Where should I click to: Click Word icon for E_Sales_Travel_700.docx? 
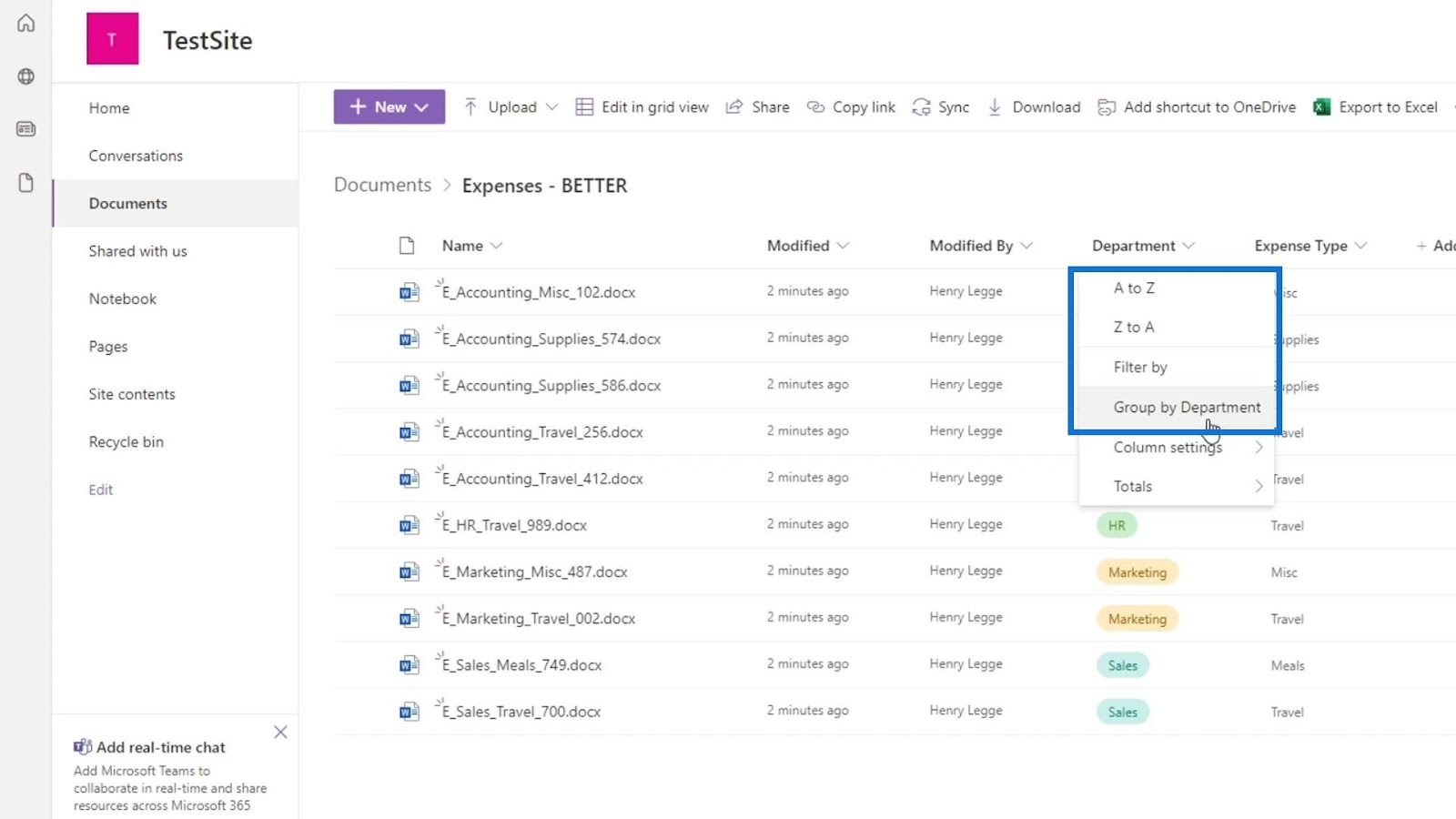409,712
